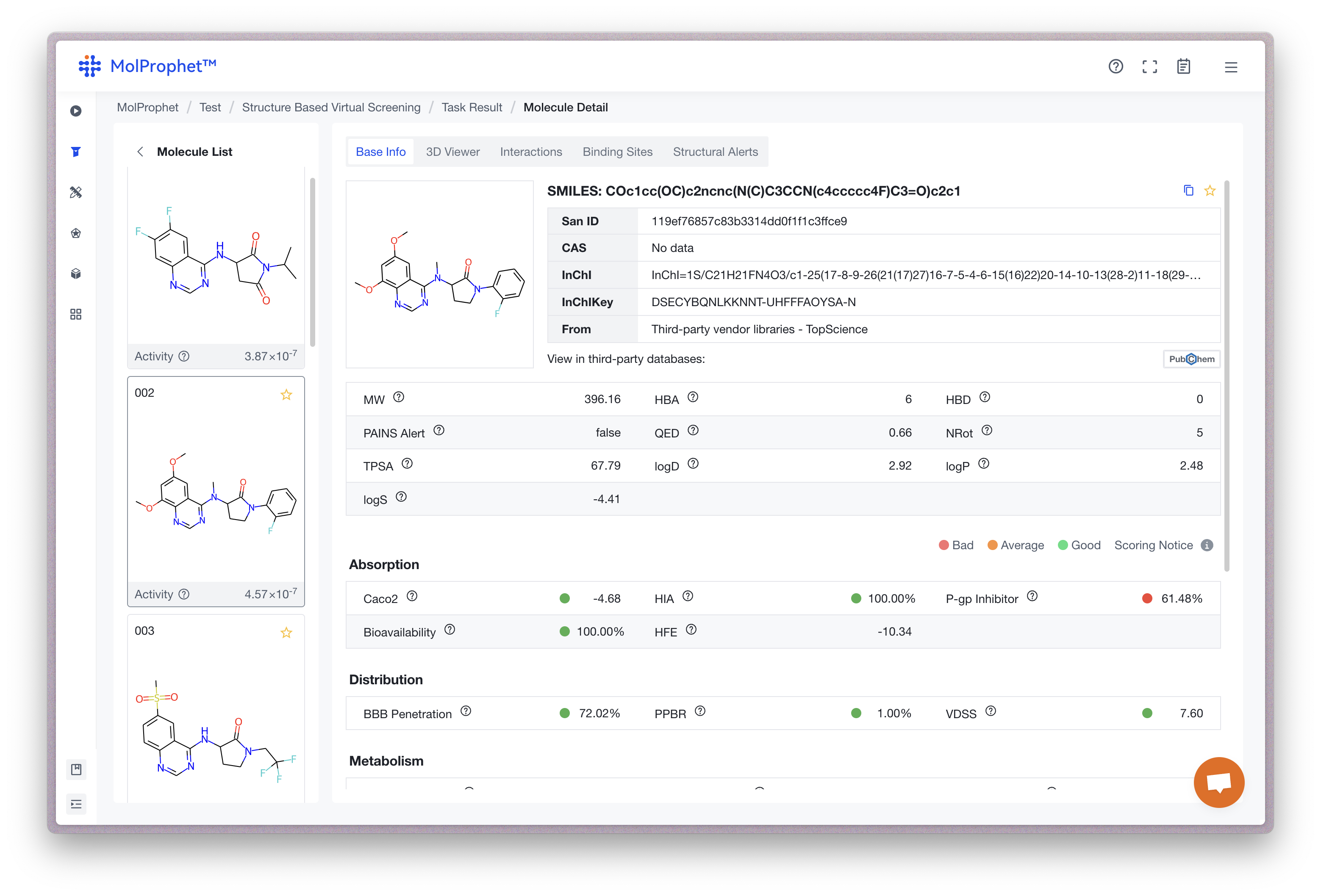Show info for NRot
The width and height of the screenshot is (1321, 896).
pos(987,430)
